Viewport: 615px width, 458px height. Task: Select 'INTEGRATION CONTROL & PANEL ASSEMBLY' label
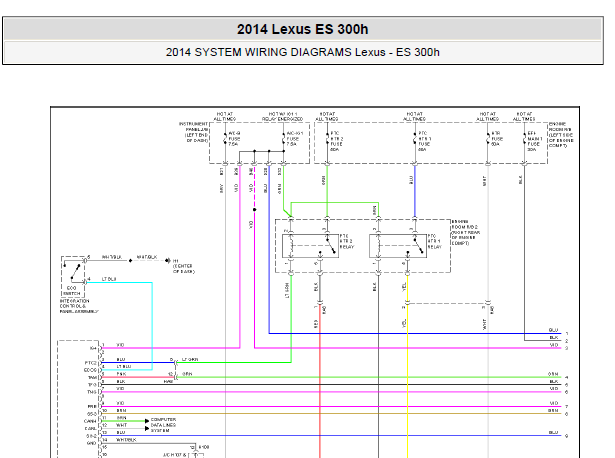pyautogui.click(x=79, y=306)
